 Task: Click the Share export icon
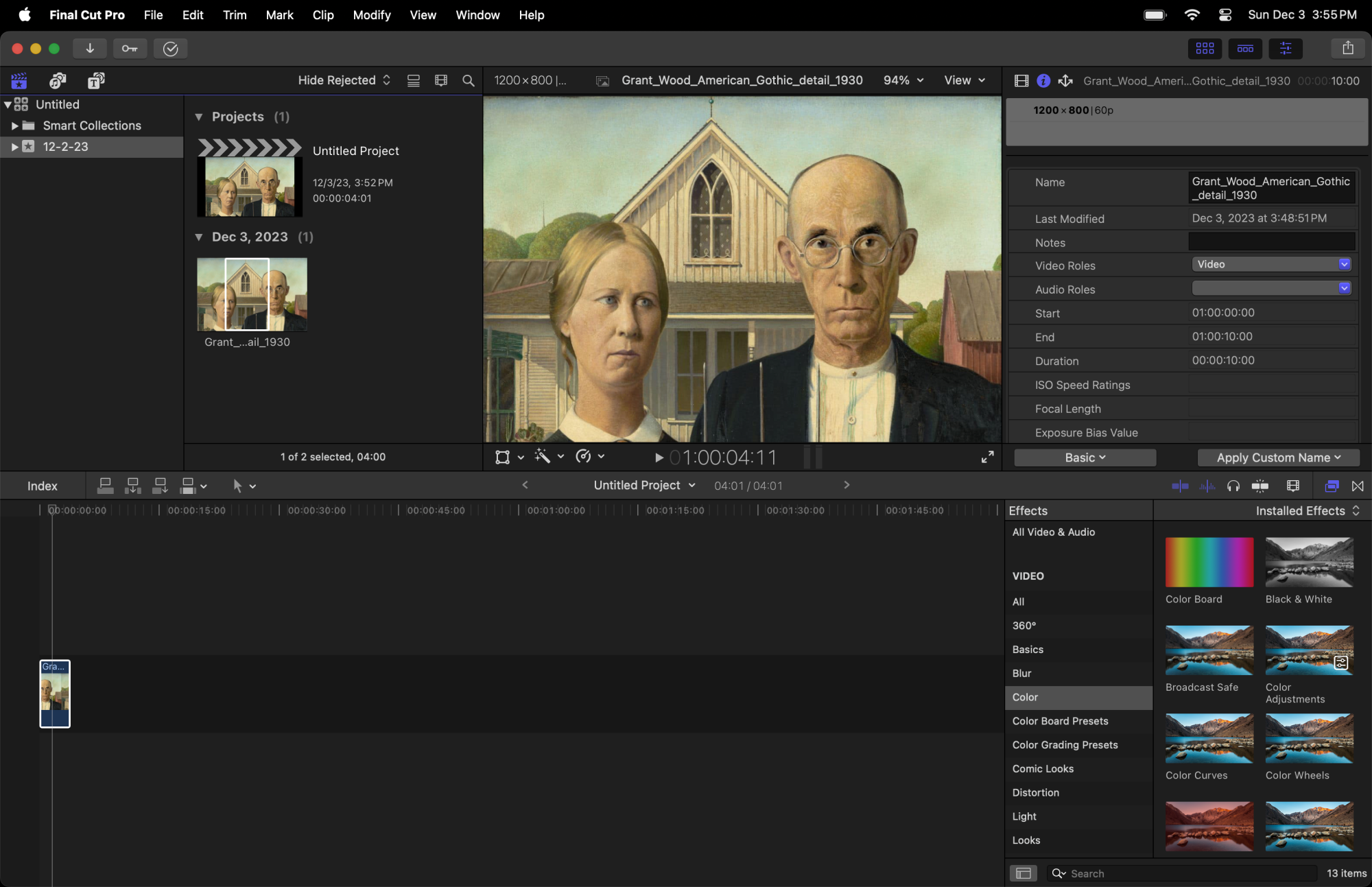pyautogui.click(x=1348, y=48)
